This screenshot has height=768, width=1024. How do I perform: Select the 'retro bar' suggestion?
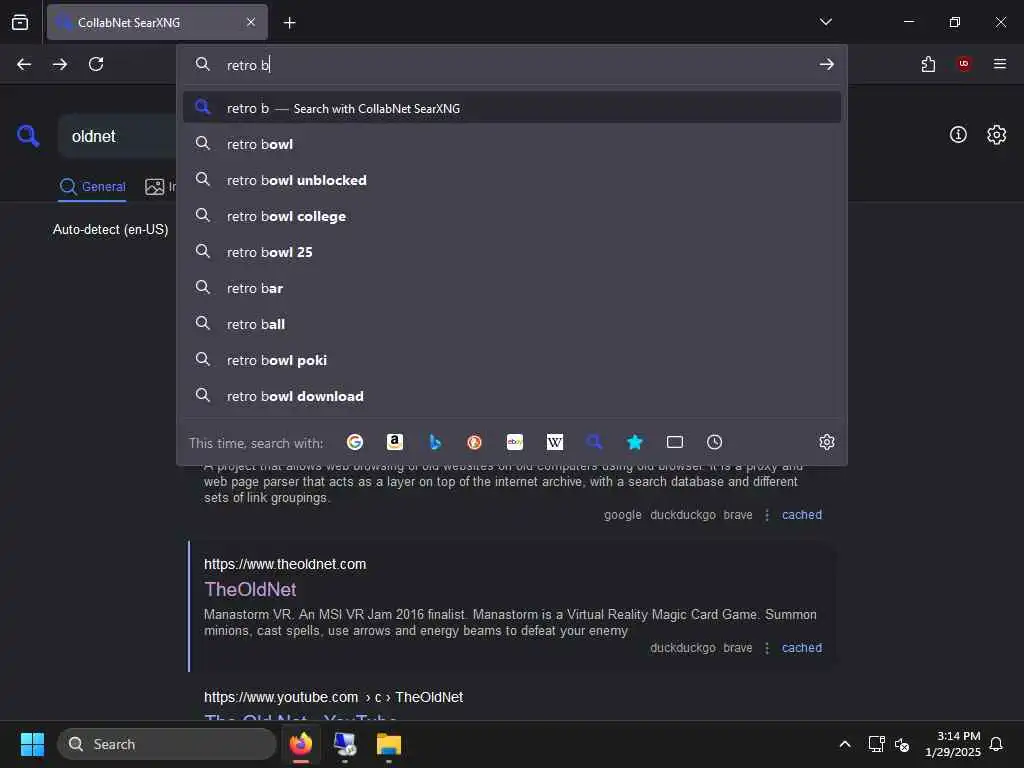(x=512, y=287)
